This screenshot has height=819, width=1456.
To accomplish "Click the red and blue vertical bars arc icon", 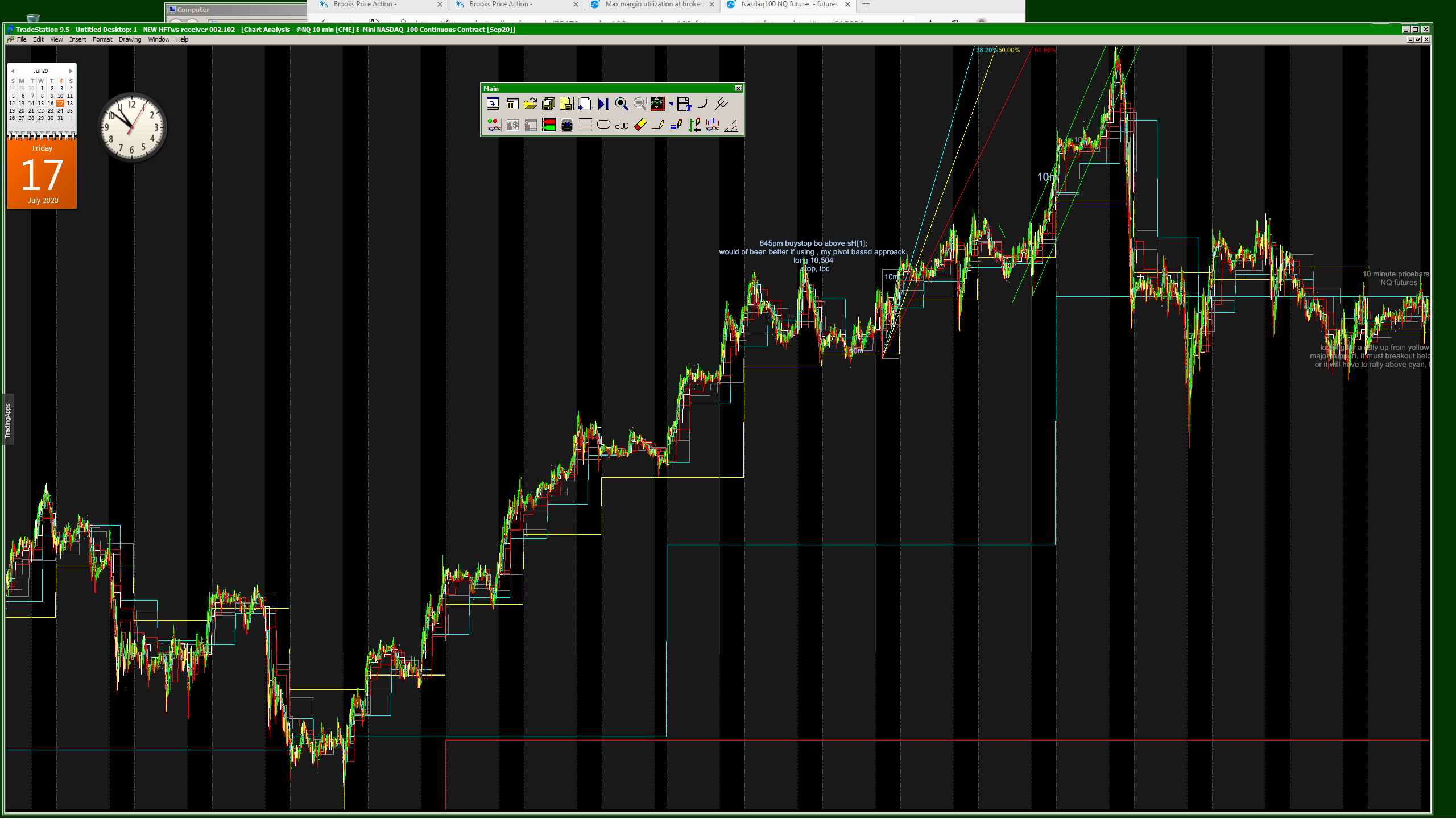I will tap(713, 125).
